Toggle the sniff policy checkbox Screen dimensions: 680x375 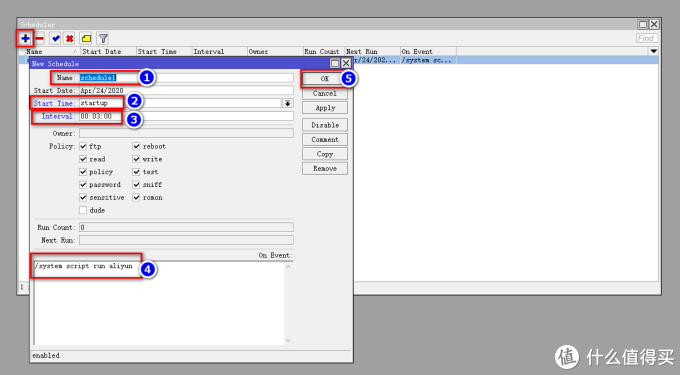(136, 185)
